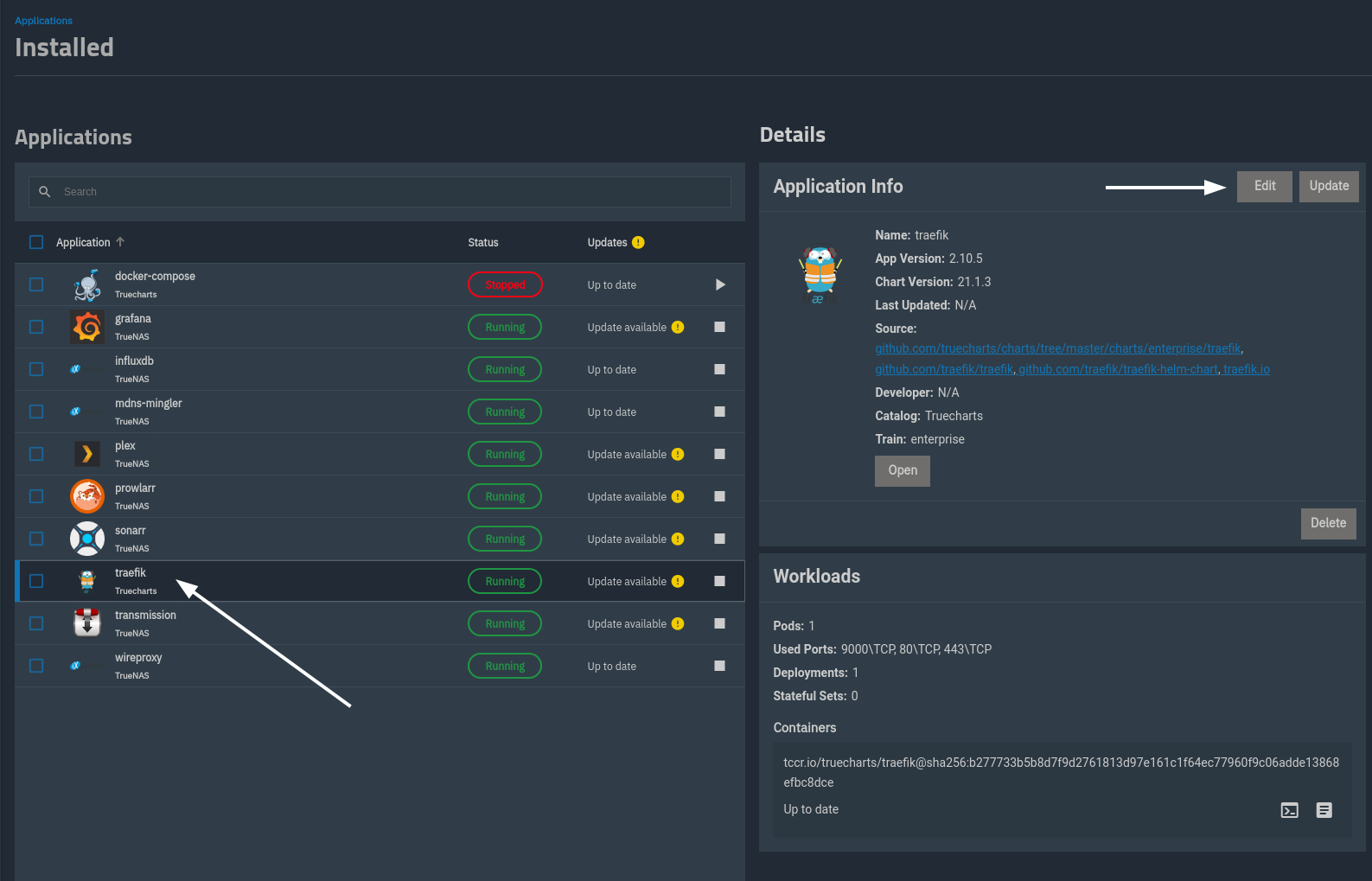This screenshot has width=1372, height=881.
Task: Focus the applications Search field
Action: (389, 192)
